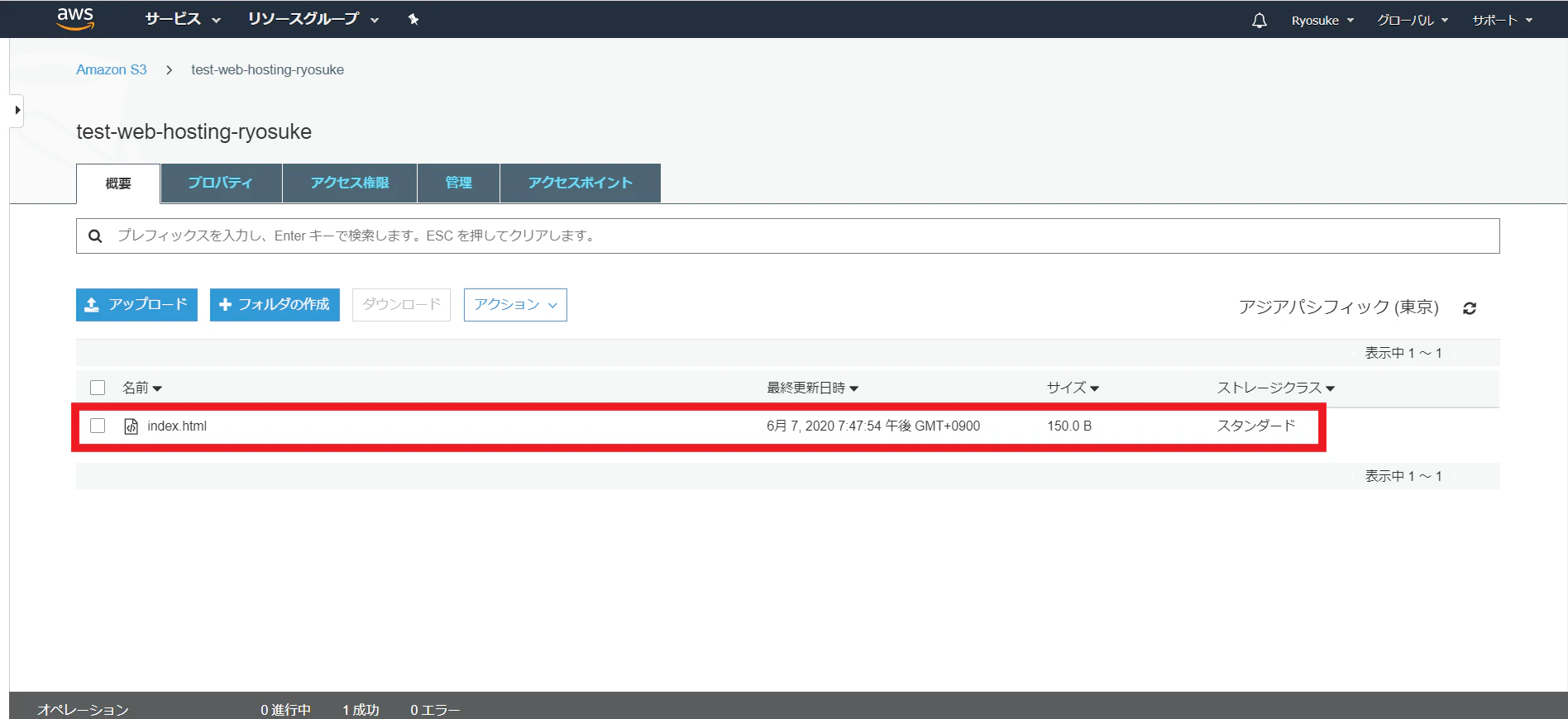The height and width of the screenshot is (719, 1568).
Task: Switch to the アクセスポイント tab
Action: coord(580,183)
